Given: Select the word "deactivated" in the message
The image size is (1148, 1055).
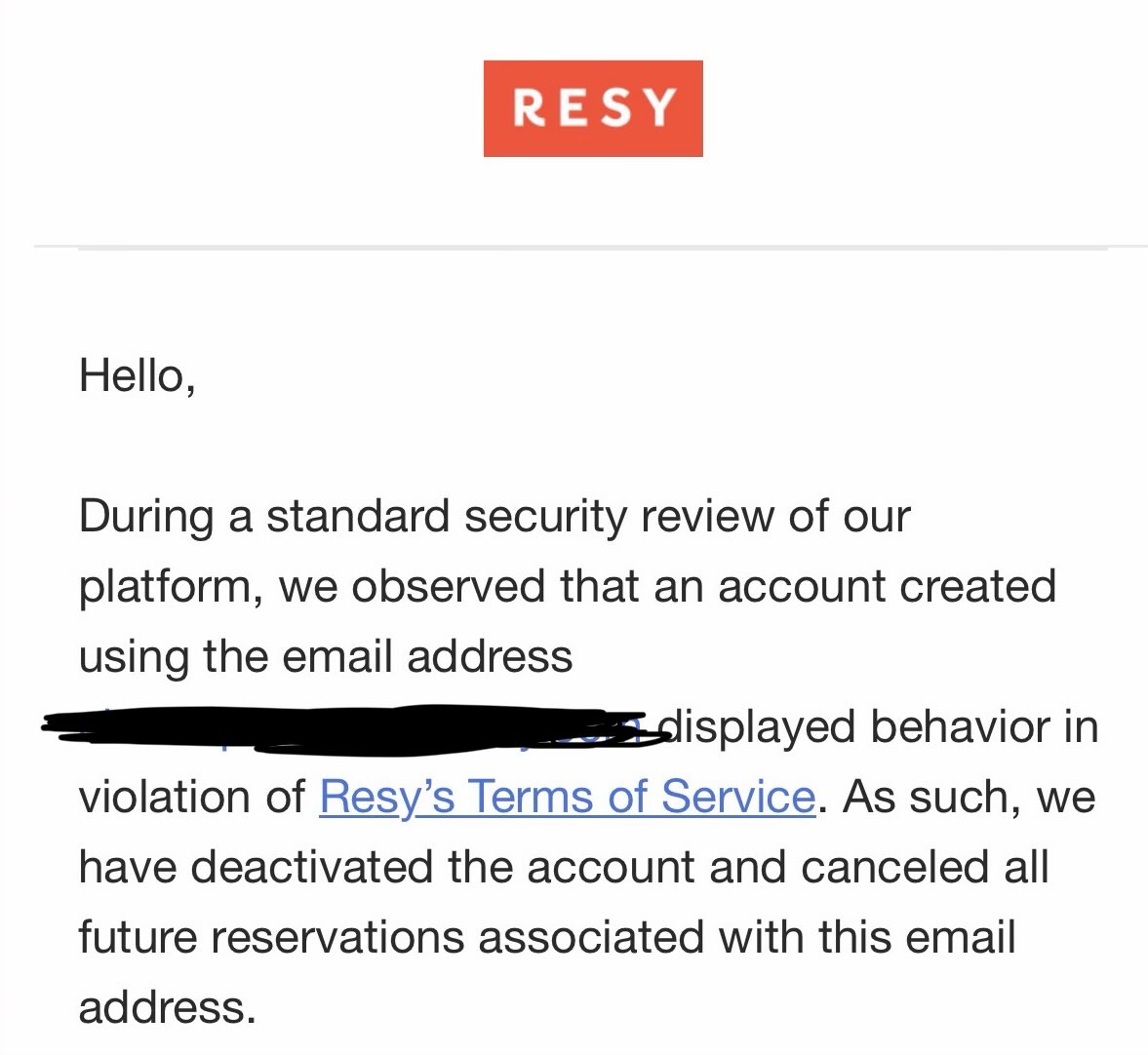Looking at the screenshot, I should click(x=312, y=867).
